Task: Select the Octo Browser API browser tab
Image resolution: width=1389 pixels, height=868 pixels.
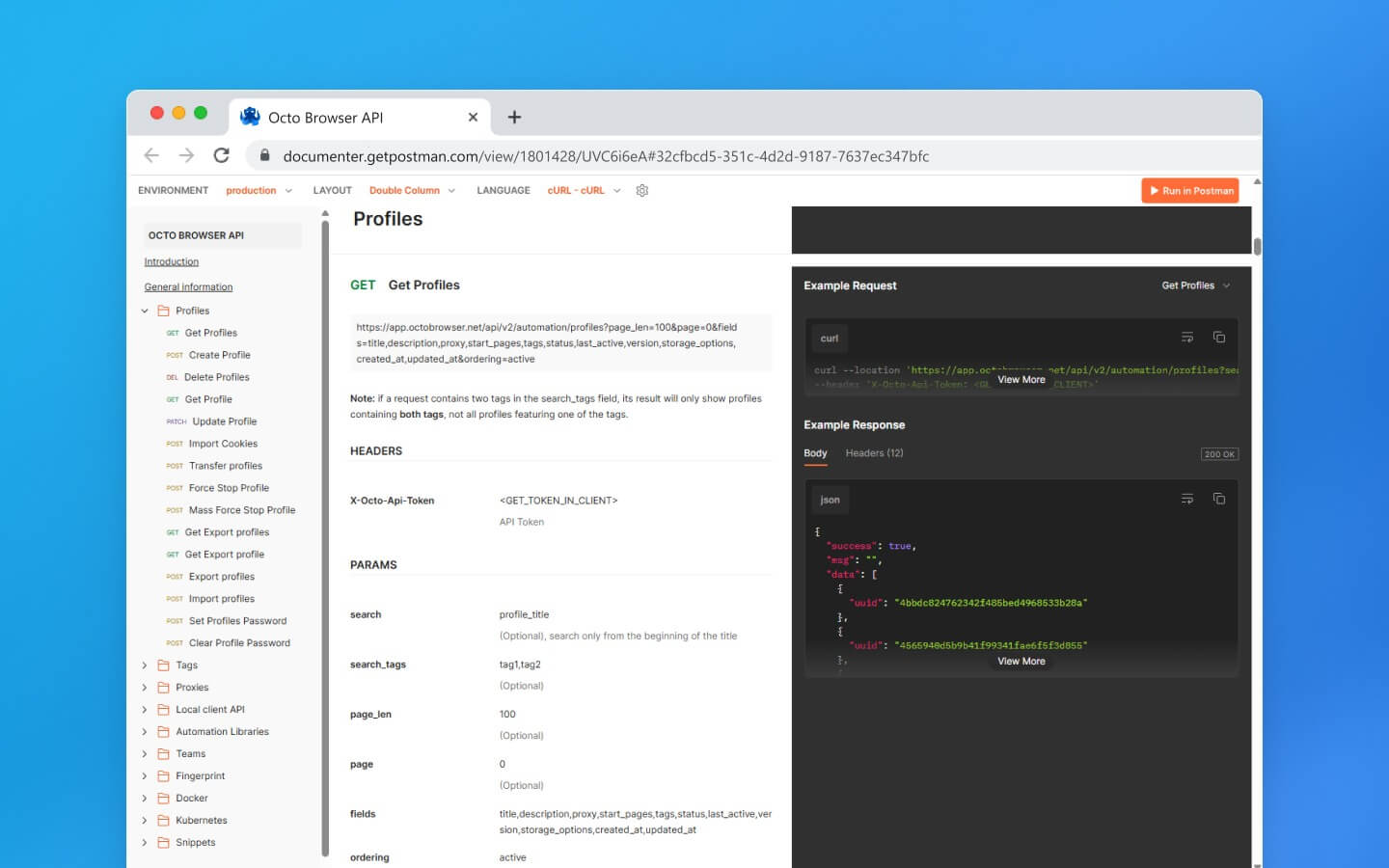Action: coord(360,118)
